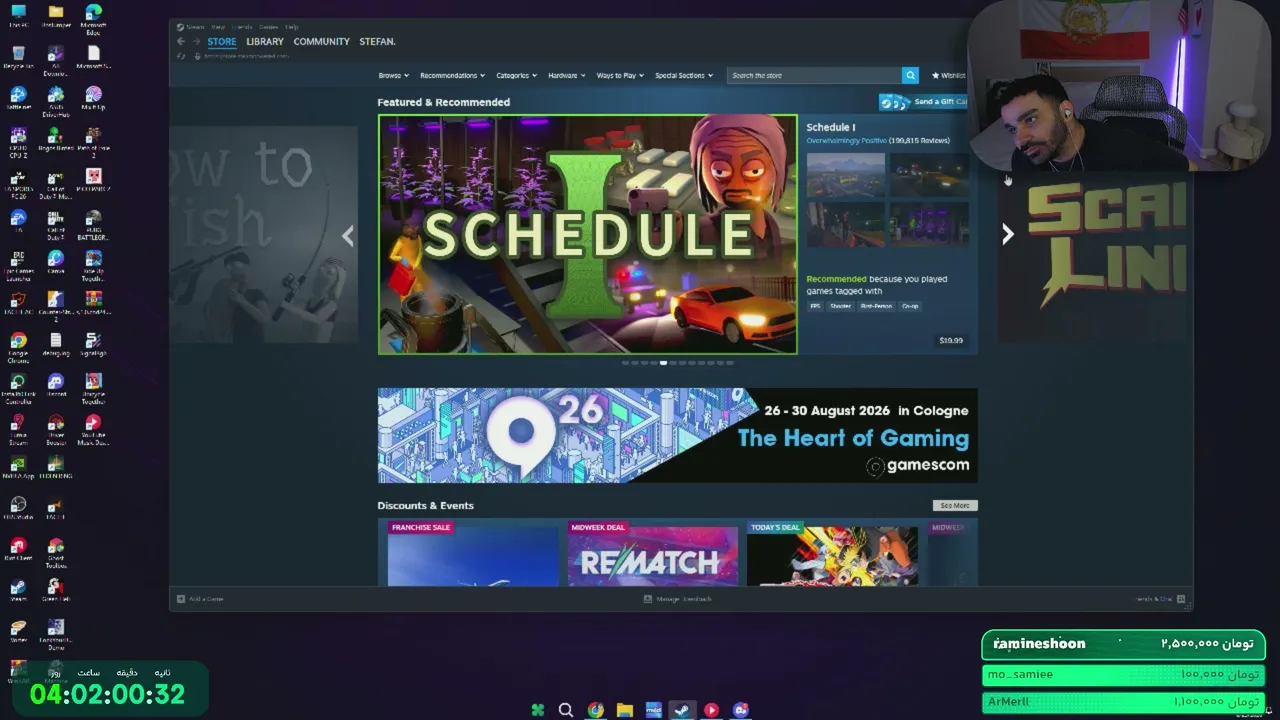1280x720 pixels.
Task: Click the See More button
Action: 955,506
